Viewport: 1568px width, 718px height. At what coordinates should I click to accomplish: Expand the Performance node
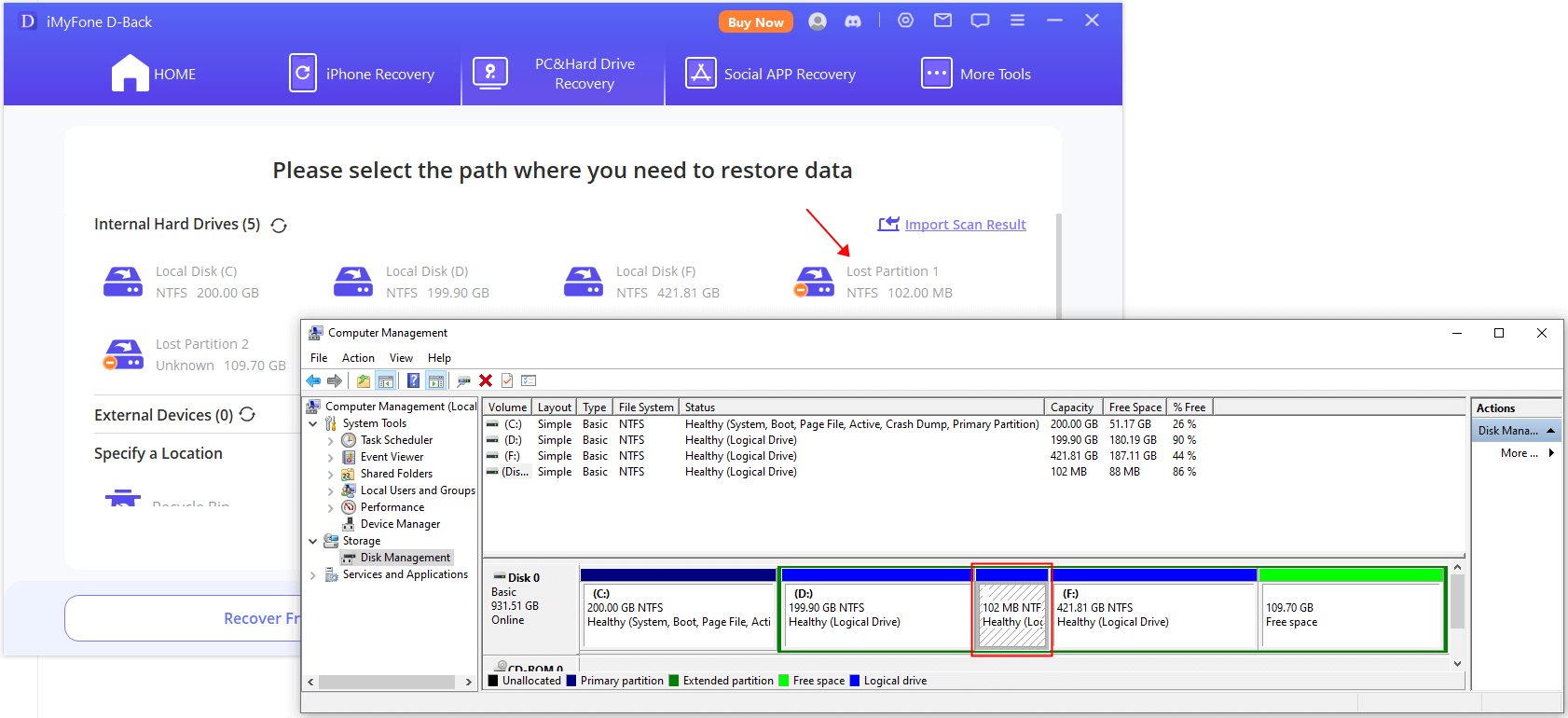pyautogui.click(x=331, y=508)
